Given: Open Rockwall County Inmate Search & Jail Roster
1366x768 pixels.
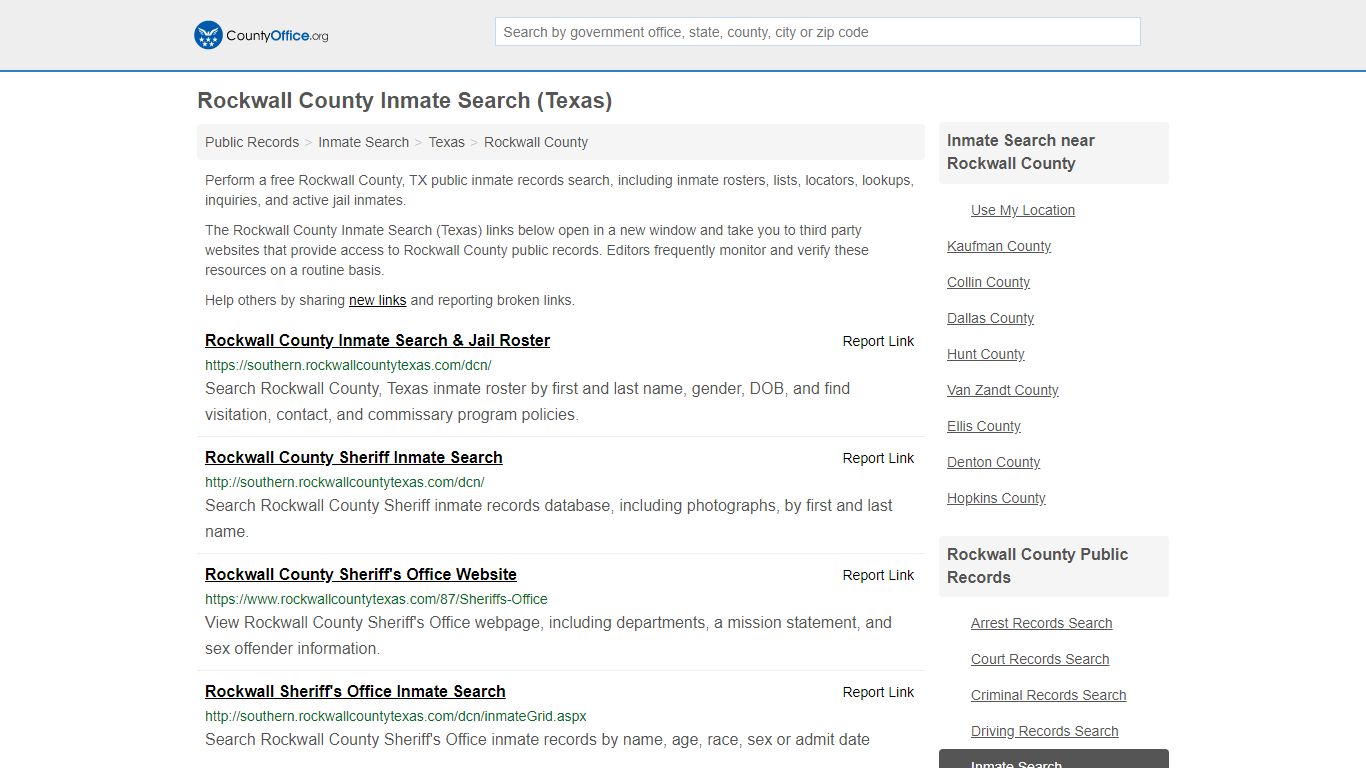Looking at the screenshot, I should click(x=377, y=340).
